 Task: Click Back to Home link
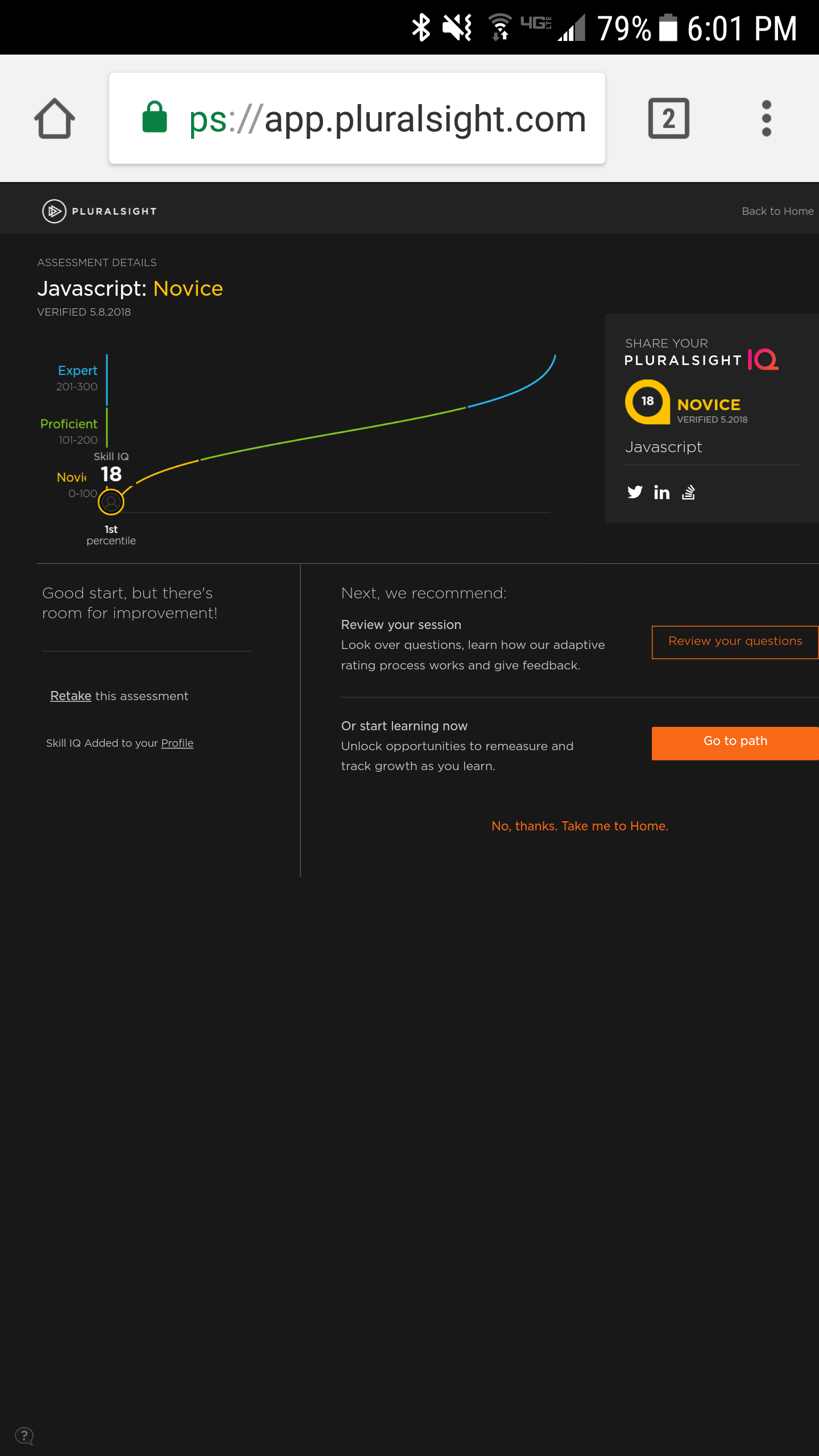click(x=777, y=211)
